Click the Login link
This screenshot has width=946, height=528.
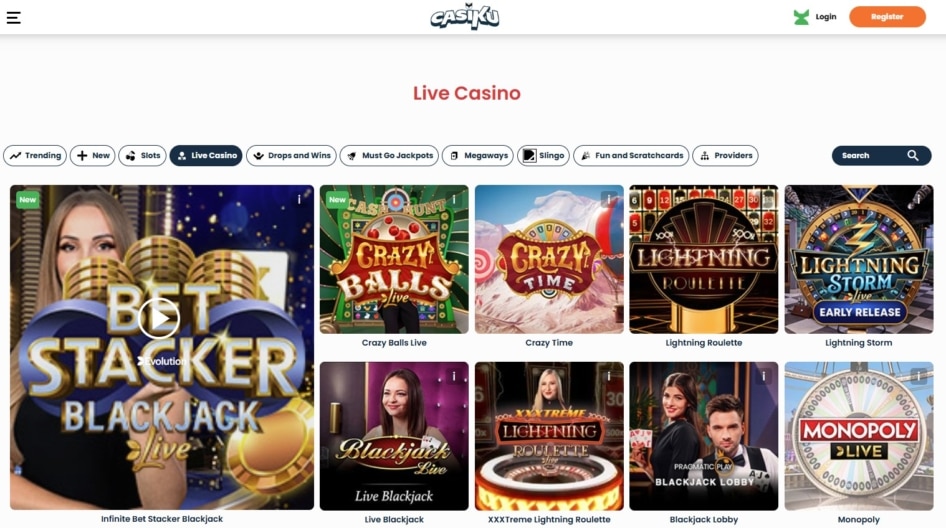[x=826, y=17]
